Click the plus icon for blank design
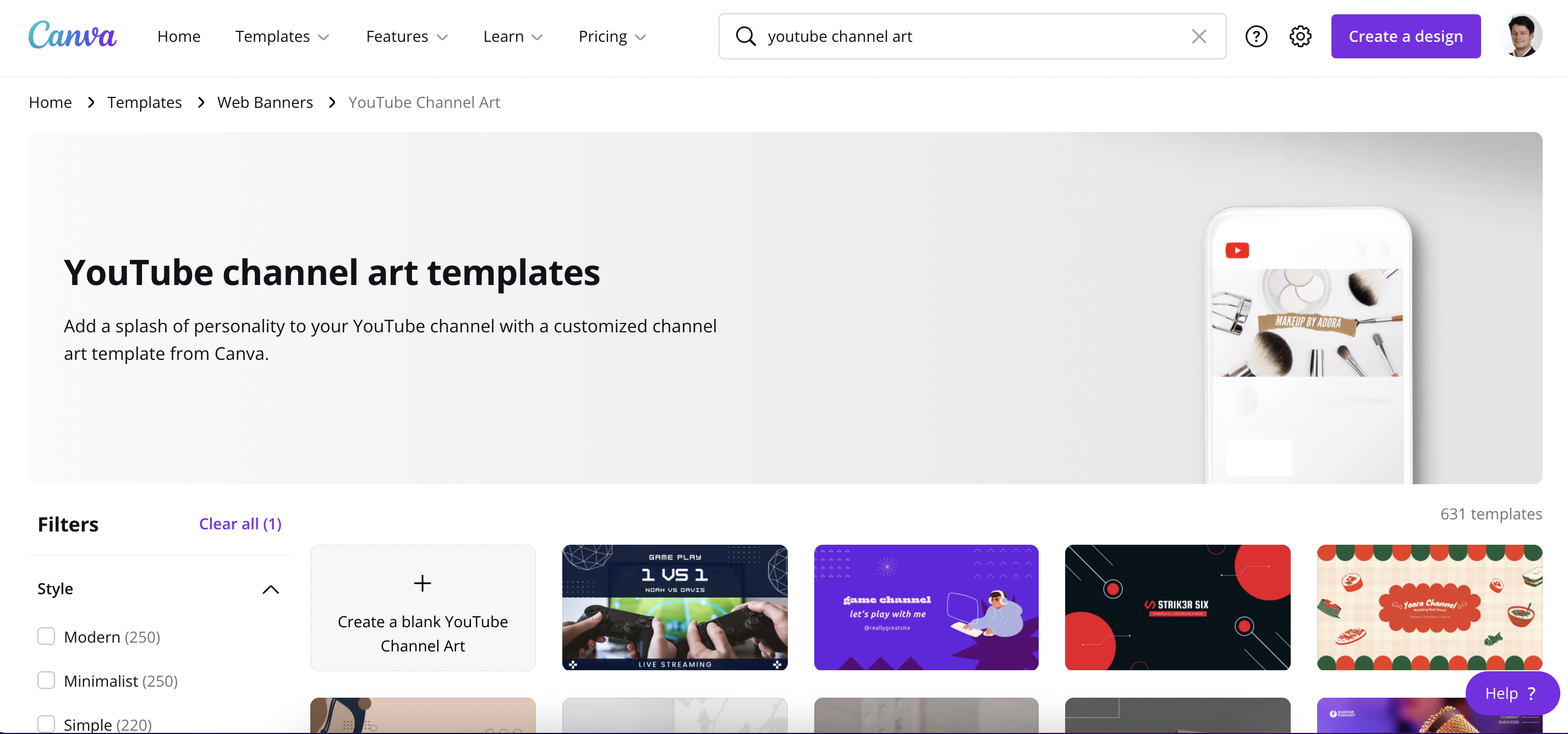1568x734 pixels. click(423, 583)
